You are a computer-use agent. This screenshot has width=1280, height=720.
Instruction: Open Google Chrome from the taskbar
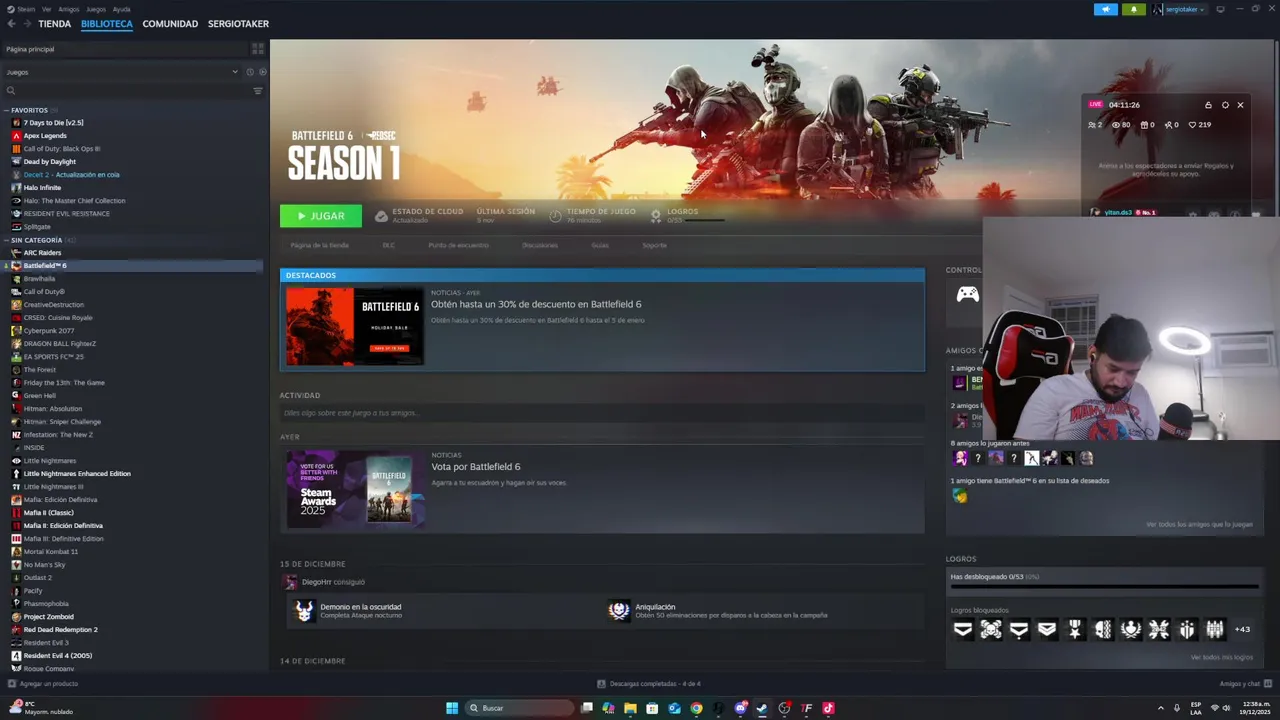(696, 708)
